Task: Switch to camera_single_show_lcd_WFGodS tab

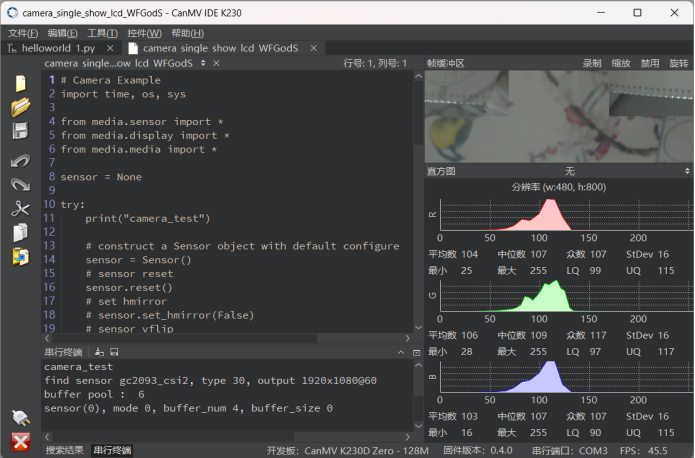Action: [x=220, y=48]
